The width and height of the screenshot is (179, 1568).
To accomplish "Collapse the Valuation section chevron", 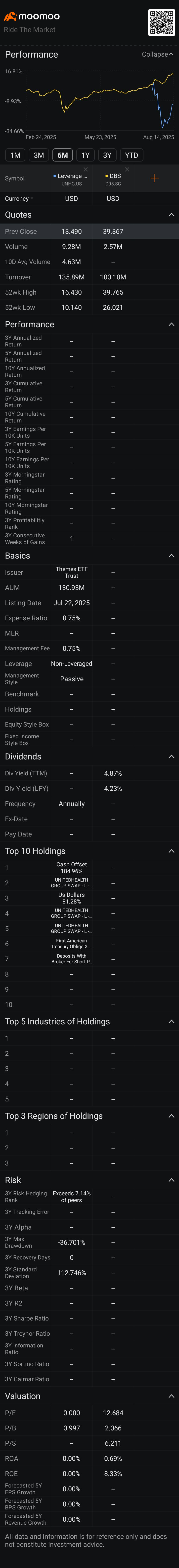I will [171, 1396].
